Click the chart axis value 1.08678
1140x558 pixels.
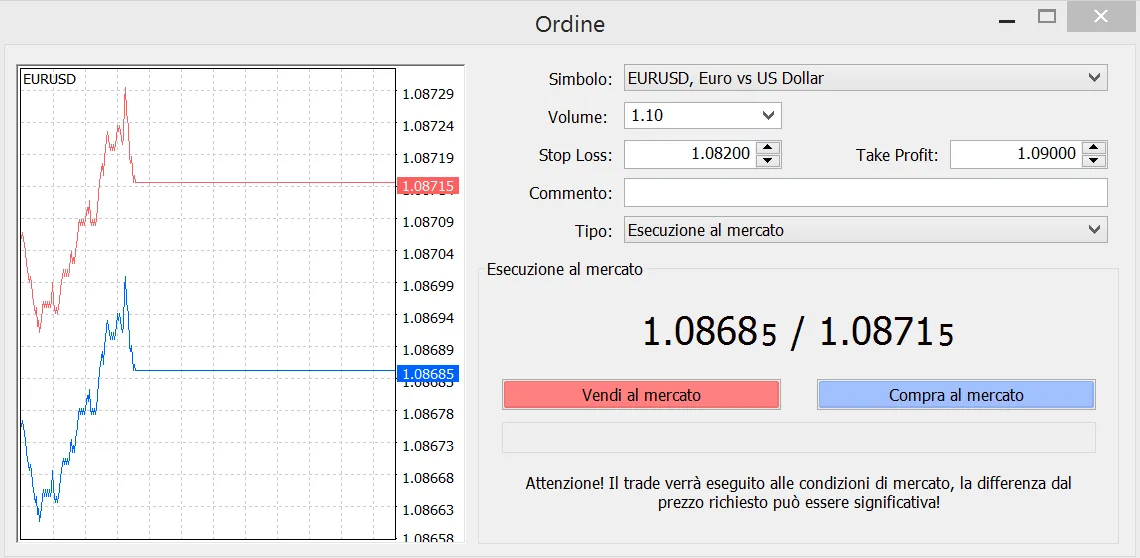pyautogui.click(x=428, y=414)
